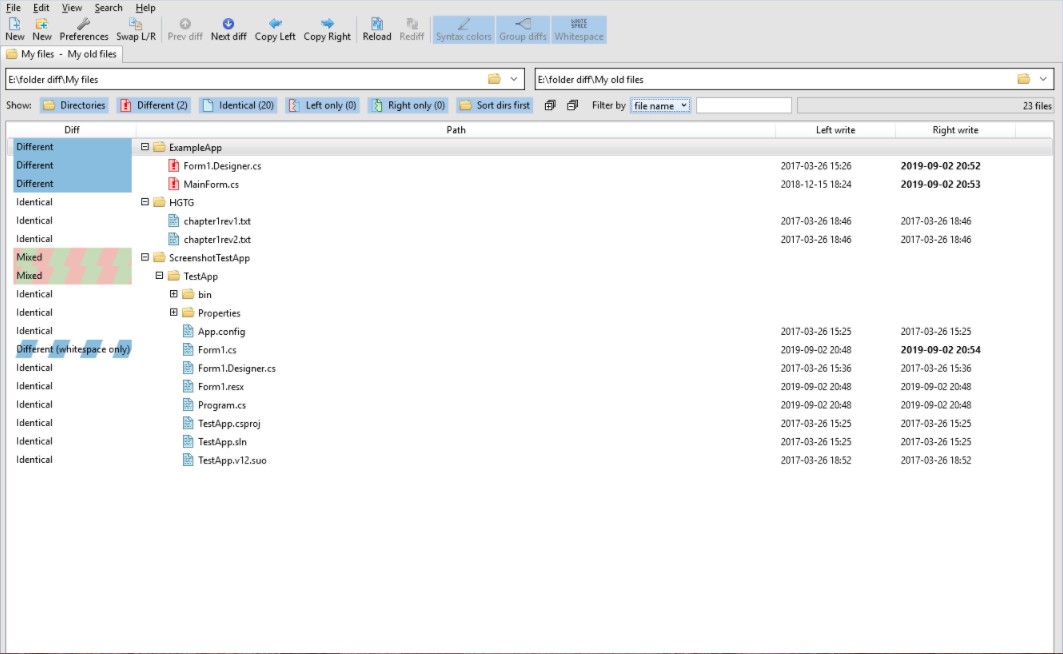Click the TestApp.sln file icon
This screenshot has width=1063, height=654.
click(x=188, y=441)
